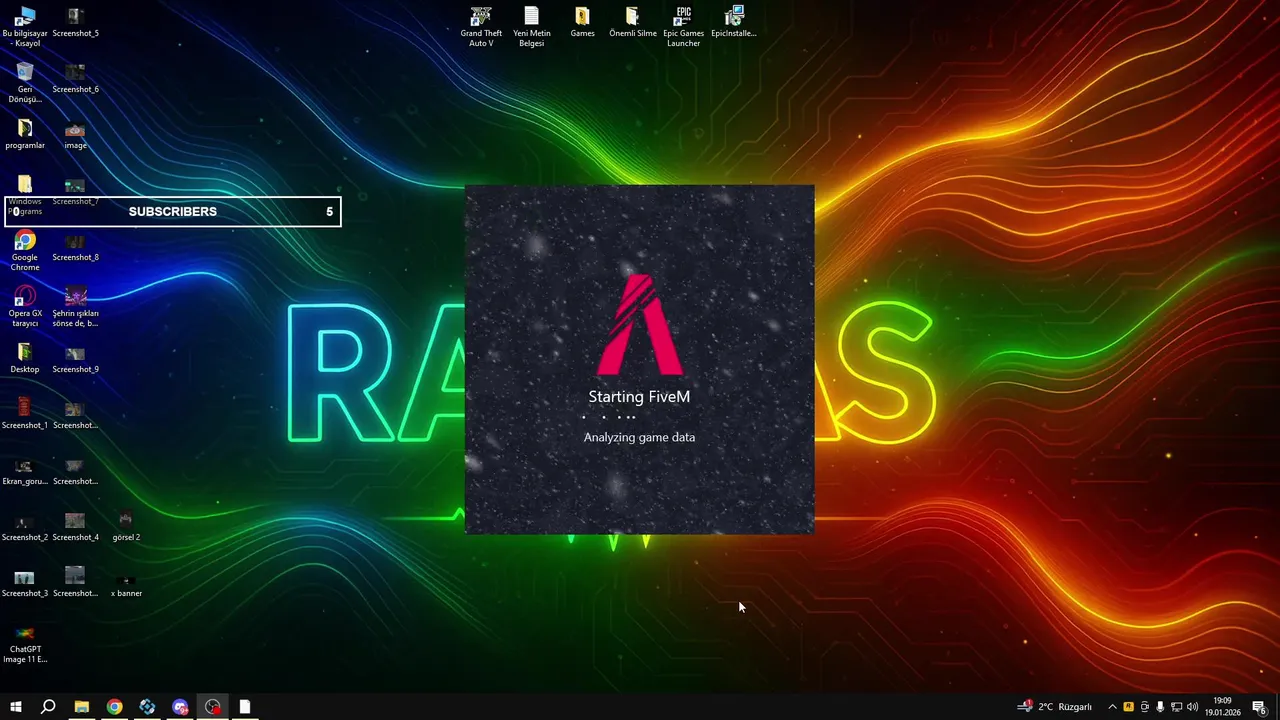The image size is (1280, 720).
Task: Select the Şehrin ışıkları sönse de file
Action: click(x=75, y=307)
